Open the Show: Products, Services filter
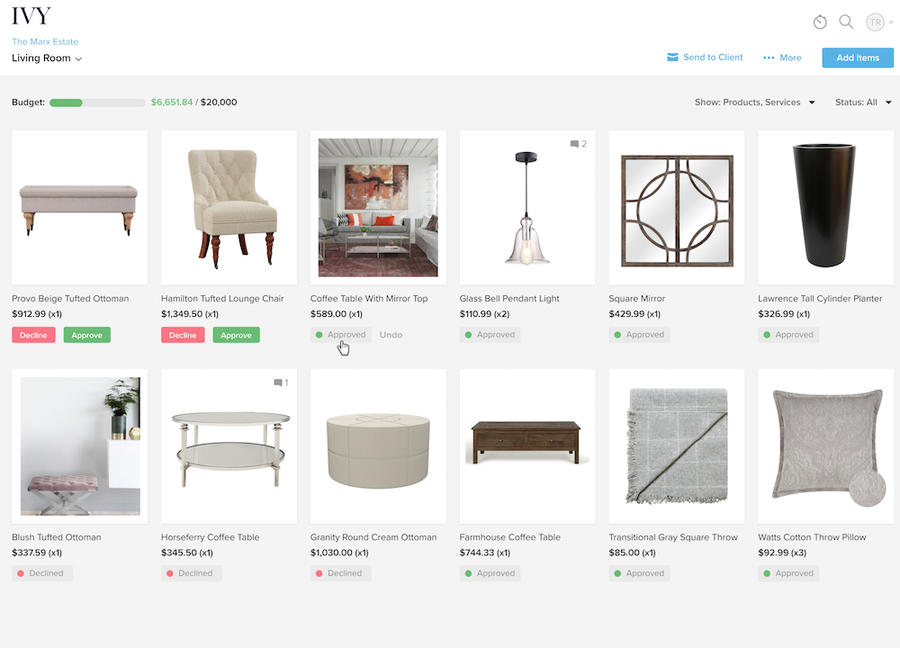This screenshot has width=900, height=648. pyautogui.click(x=754, y=102)
